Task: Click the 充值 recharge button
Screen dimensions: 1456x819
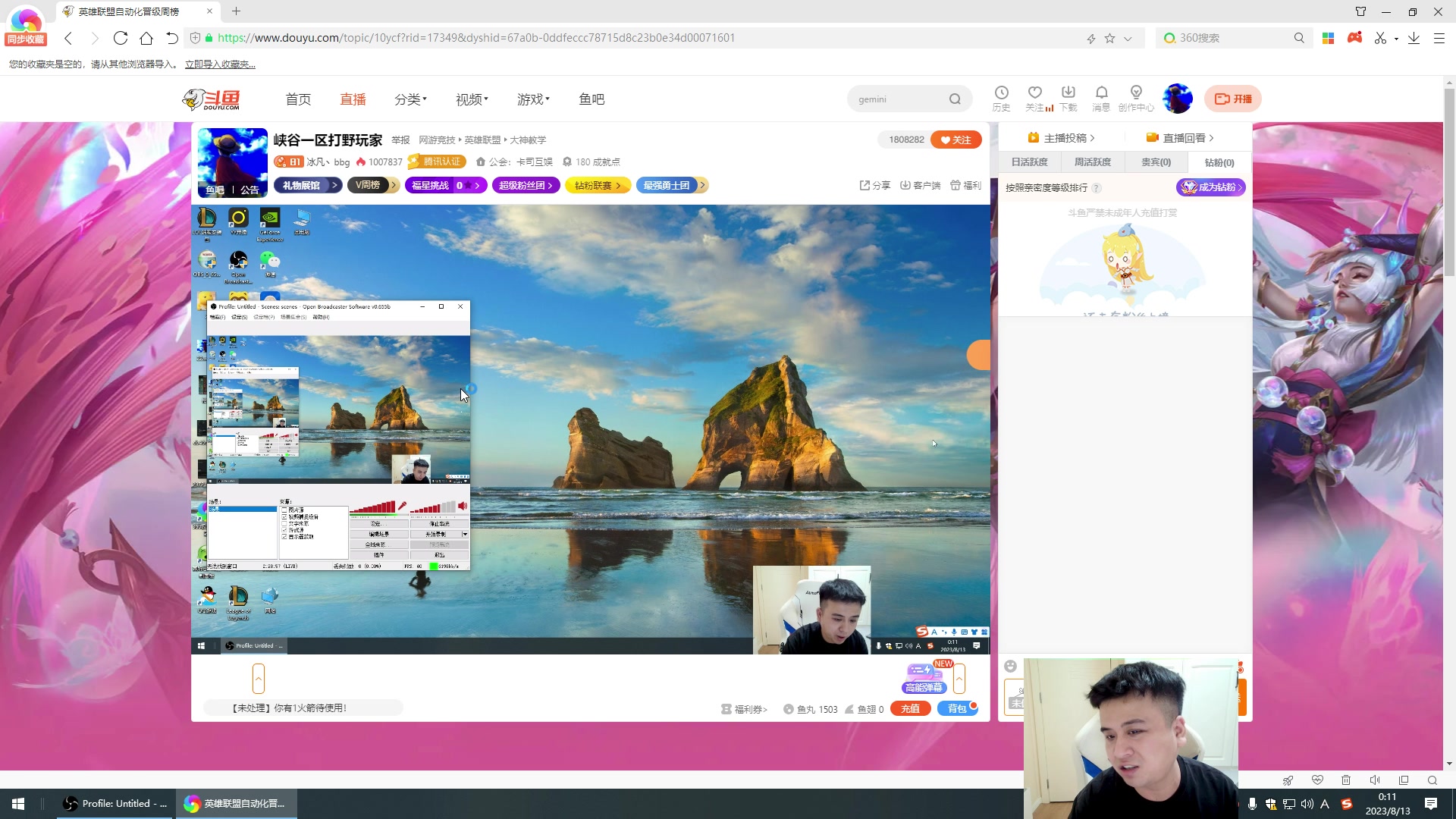Action: pos(910,708)
